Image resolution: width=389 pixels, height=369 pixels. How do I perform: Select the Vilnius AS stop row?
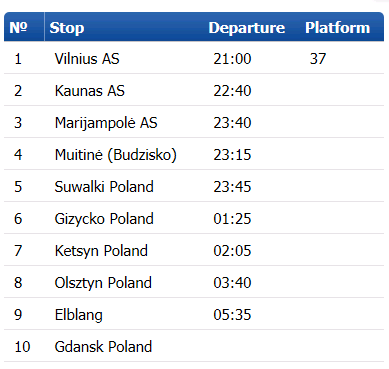[x=194, y=58]
